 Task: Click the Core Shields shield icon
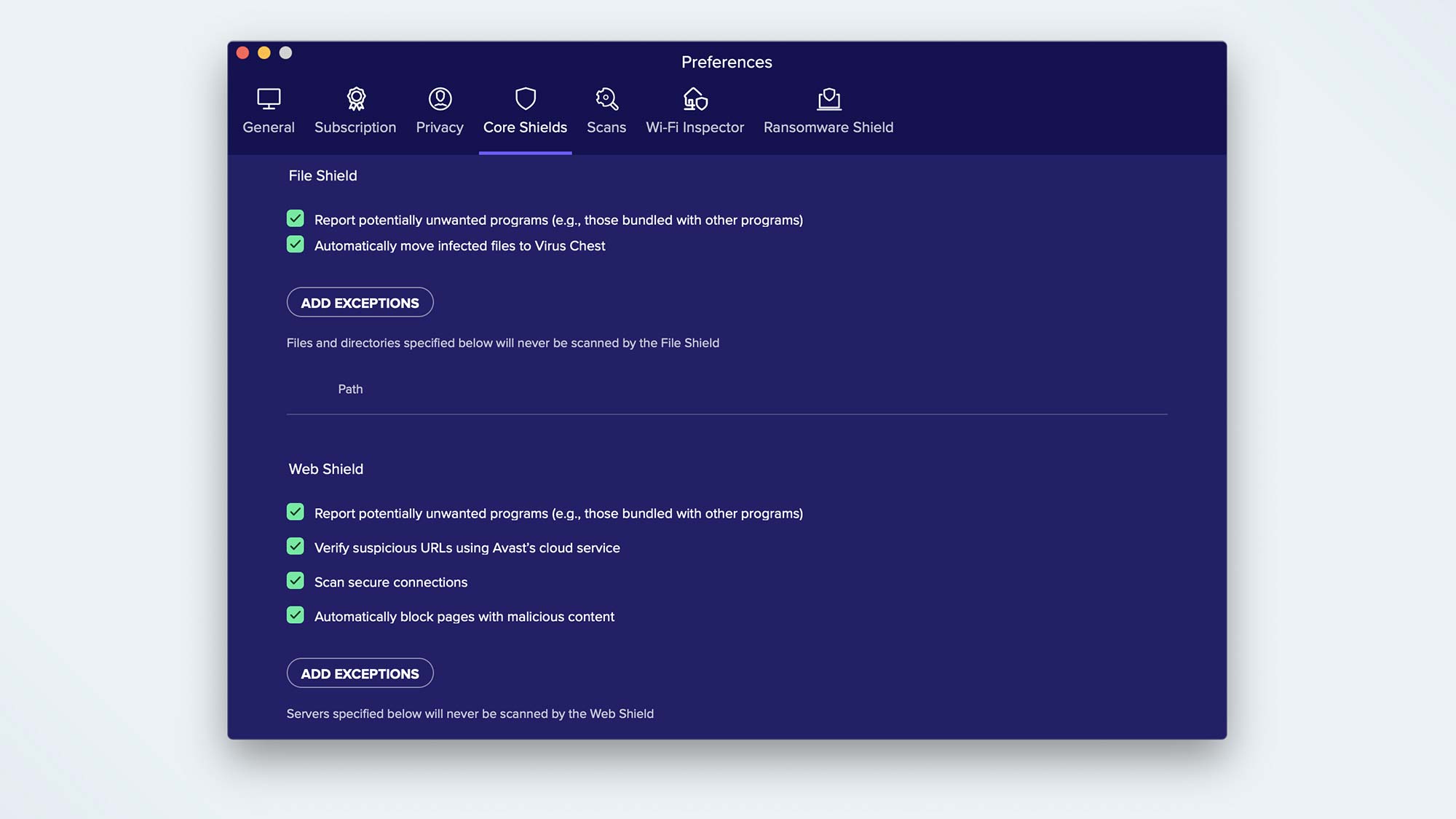pos(525,98)
